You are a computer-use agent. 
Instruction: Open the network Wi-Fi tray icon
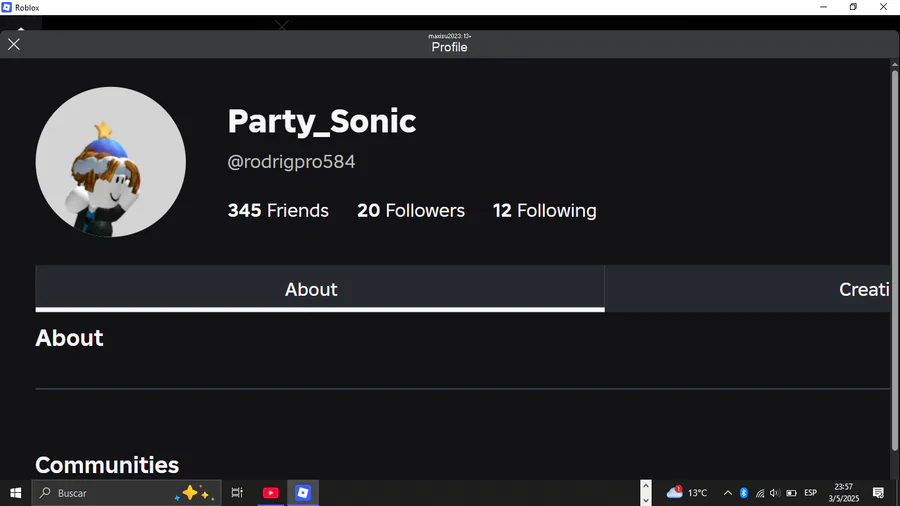click(x=760, y=493)
